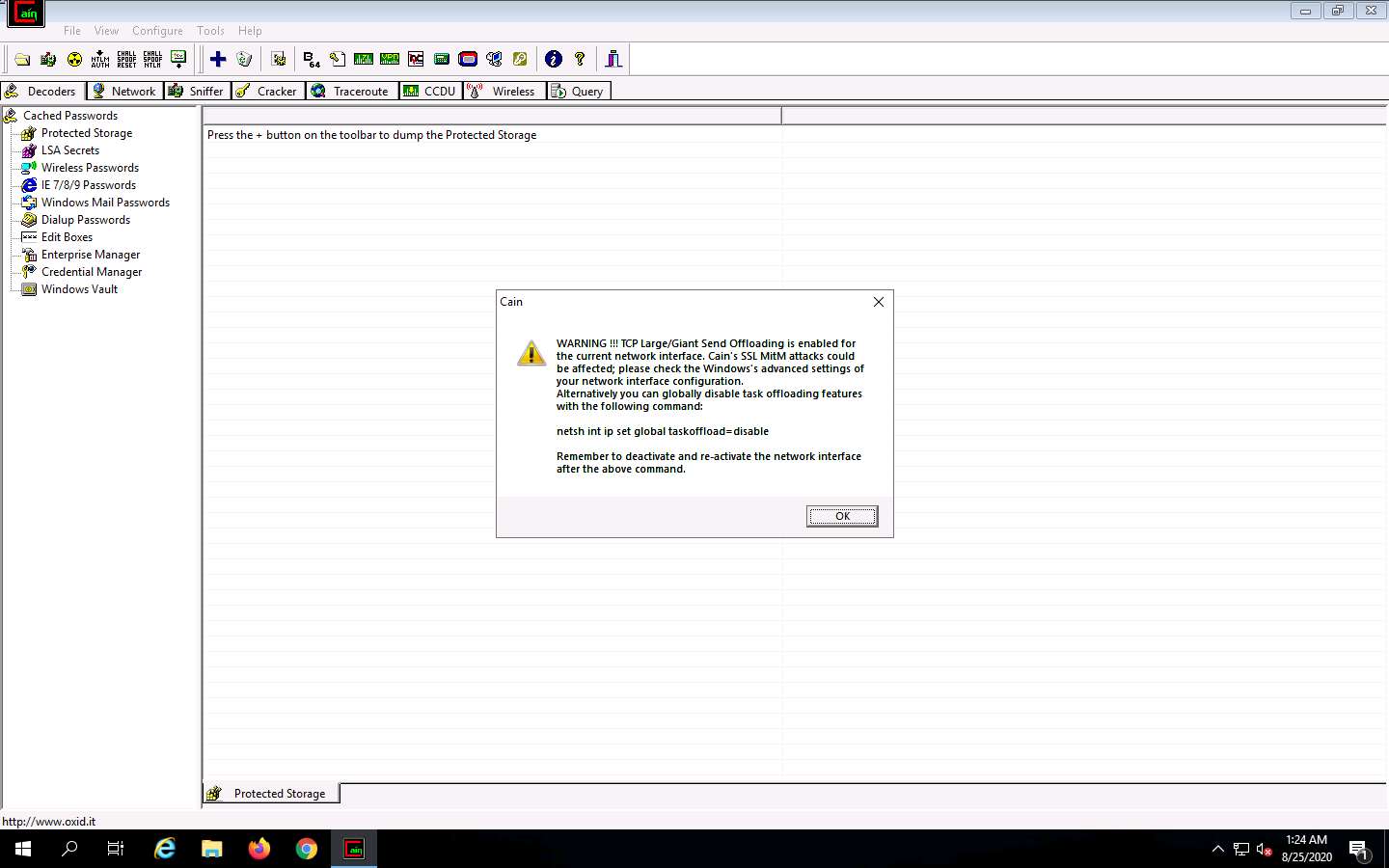Switch to the Traceroute tab

click(351, 91)
